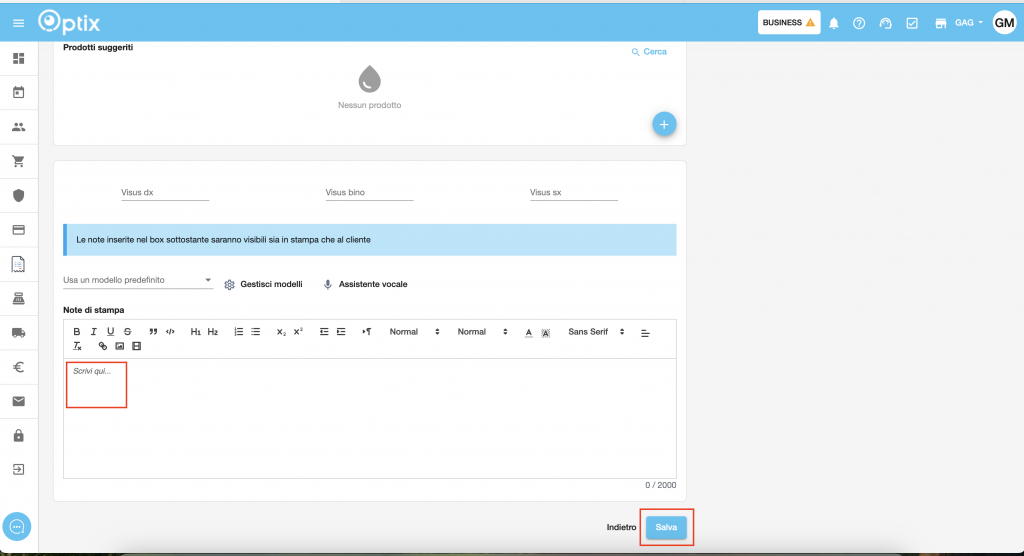1024x556 pixels.
Task: Open the hamburger menu
Action: click(18, 23)
